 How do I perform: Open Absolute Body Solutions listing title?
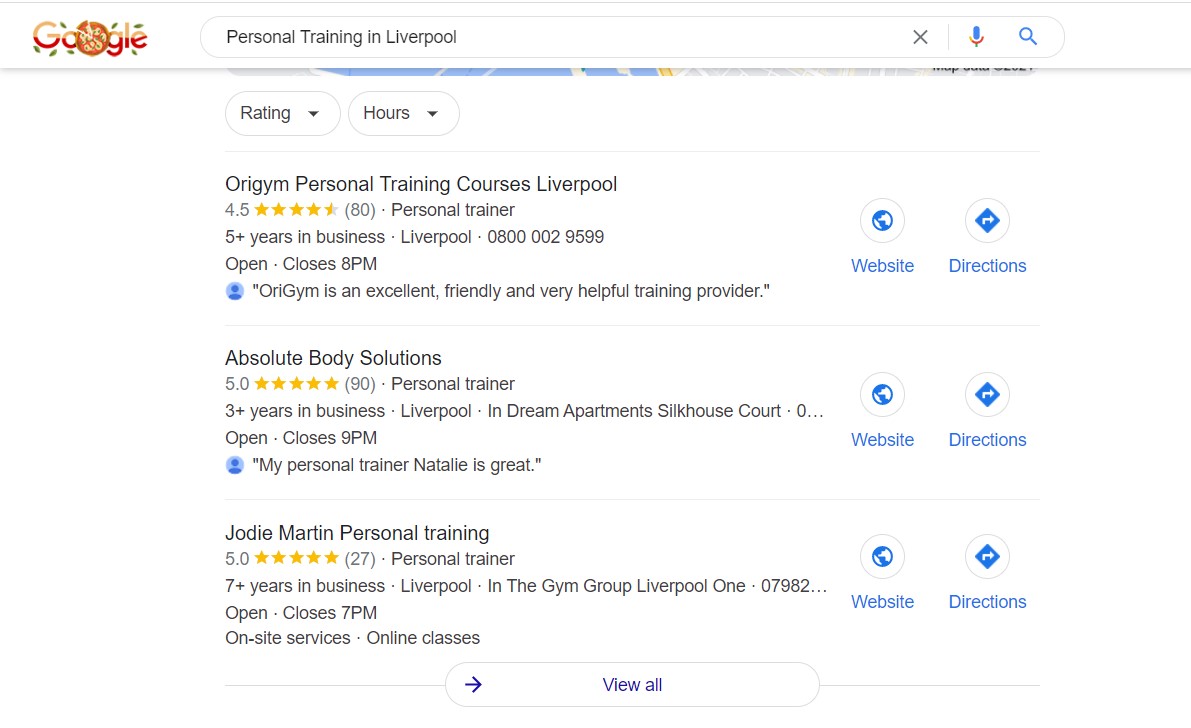point(333,358)
